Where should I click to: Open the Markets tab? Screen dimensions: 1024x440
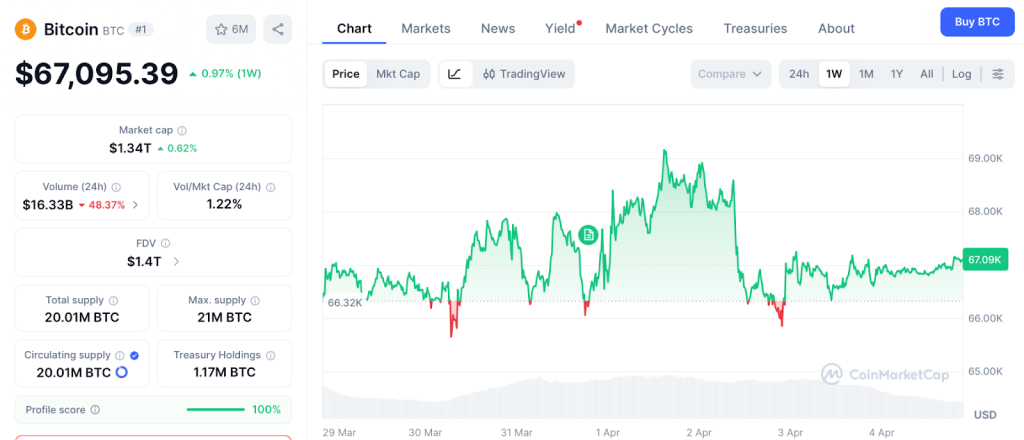tap(426, 28)
